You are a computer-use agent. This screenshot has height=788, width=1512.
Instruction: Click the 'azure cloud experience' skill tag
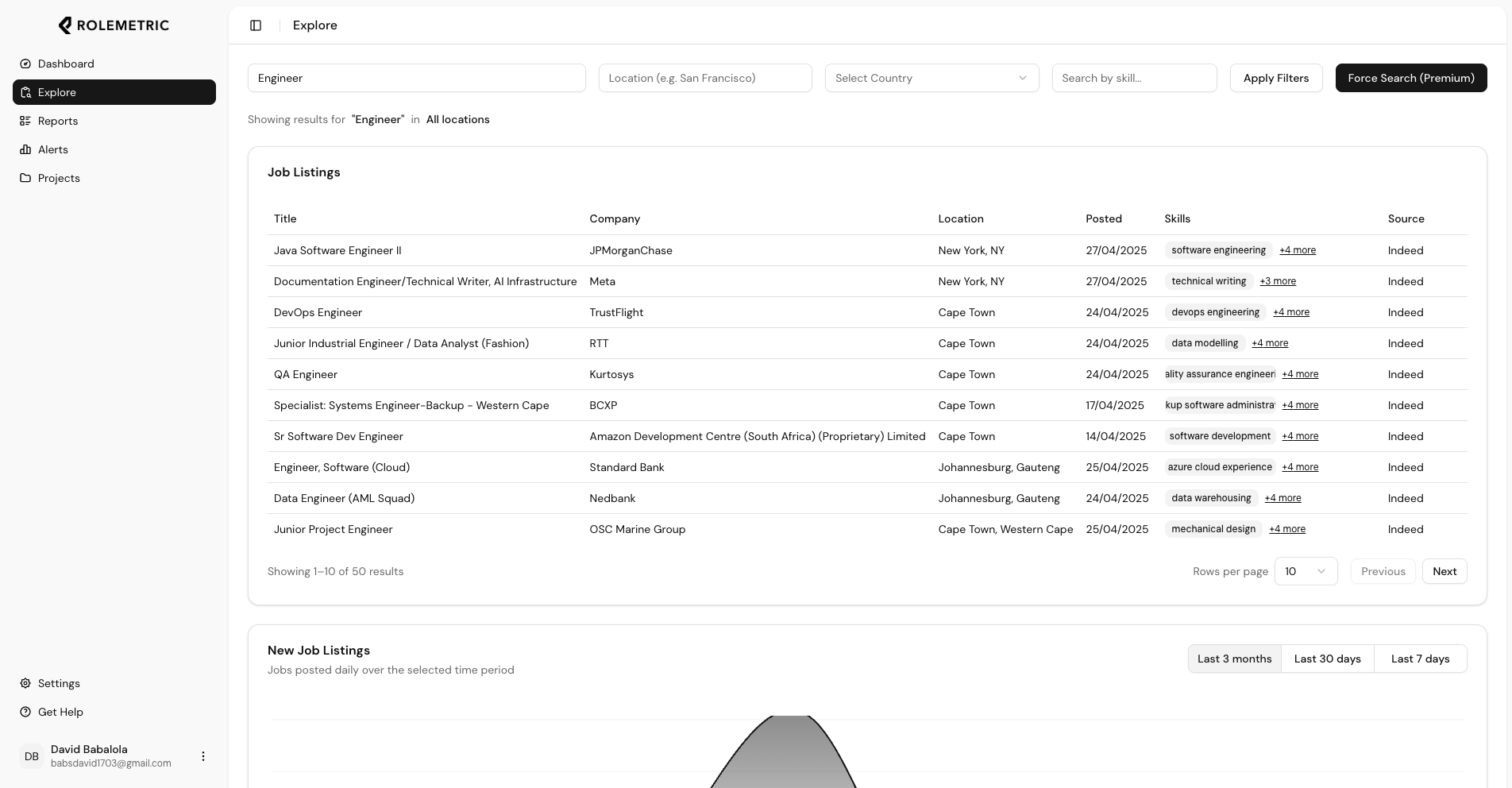tap(1220, 467)
